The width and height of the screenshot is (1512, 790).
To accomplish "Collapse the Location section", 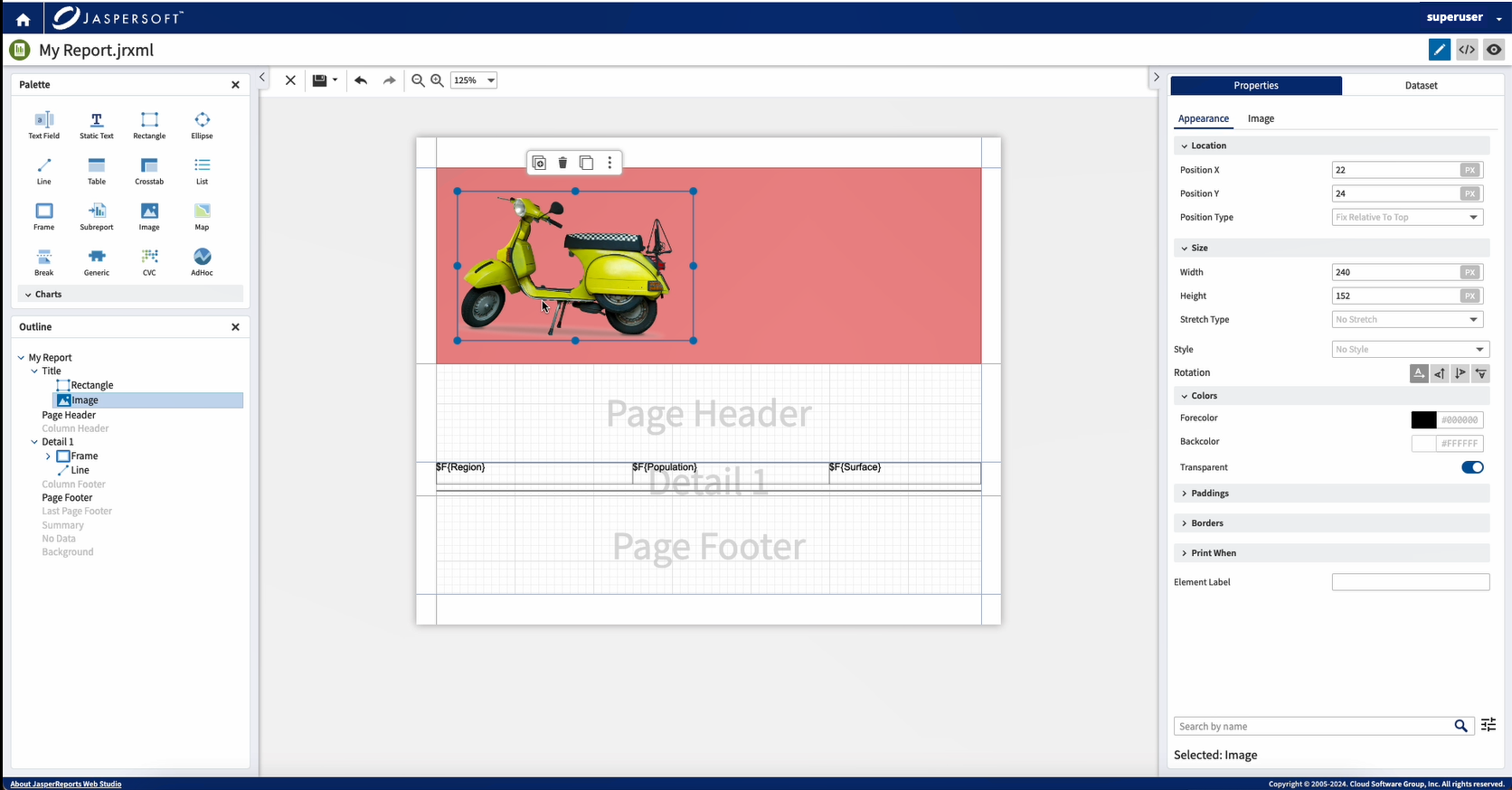I will point(1331,146).
